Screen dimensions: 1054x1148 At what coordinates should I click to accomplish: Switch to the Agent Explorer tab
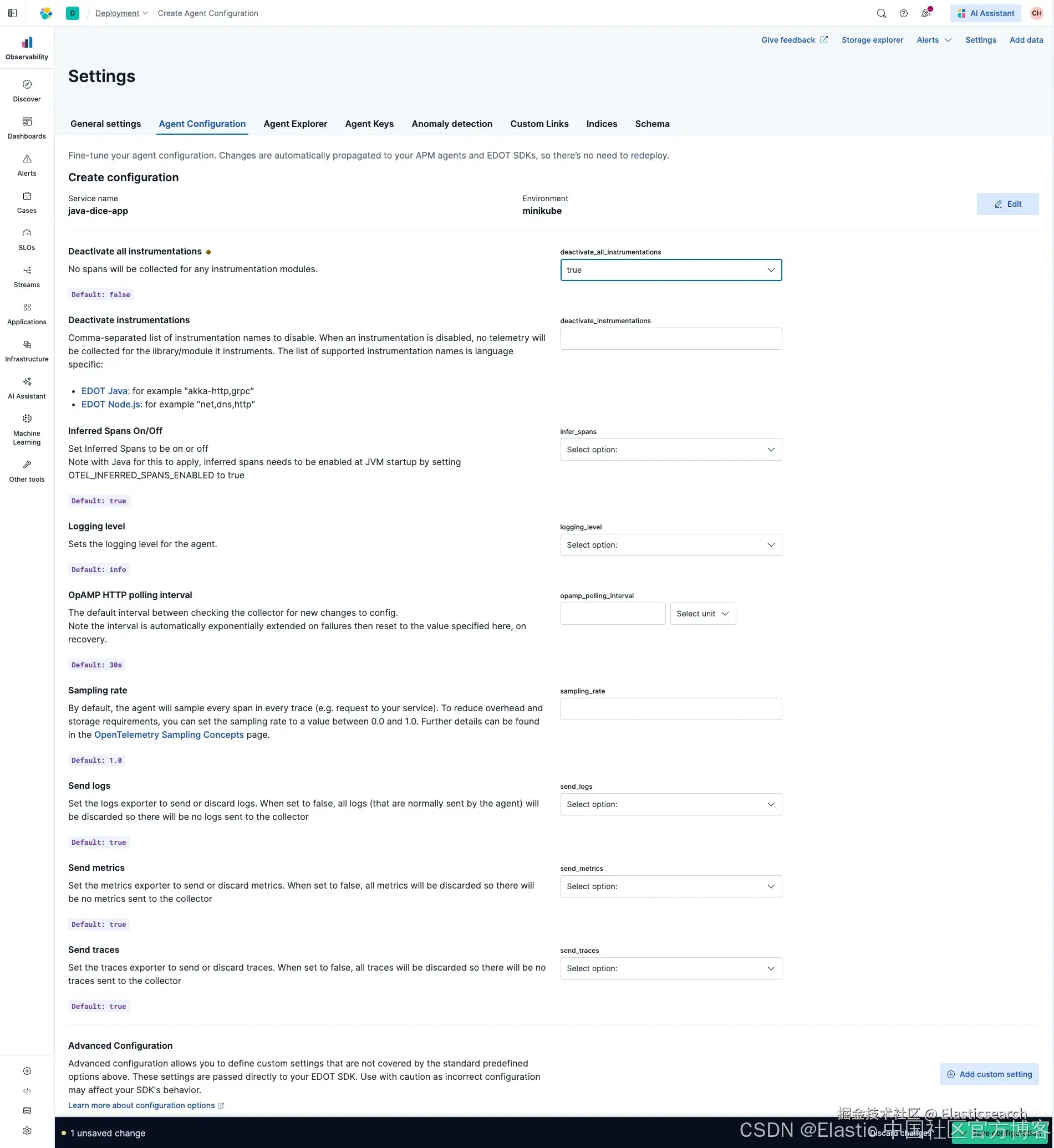point(296,124)
